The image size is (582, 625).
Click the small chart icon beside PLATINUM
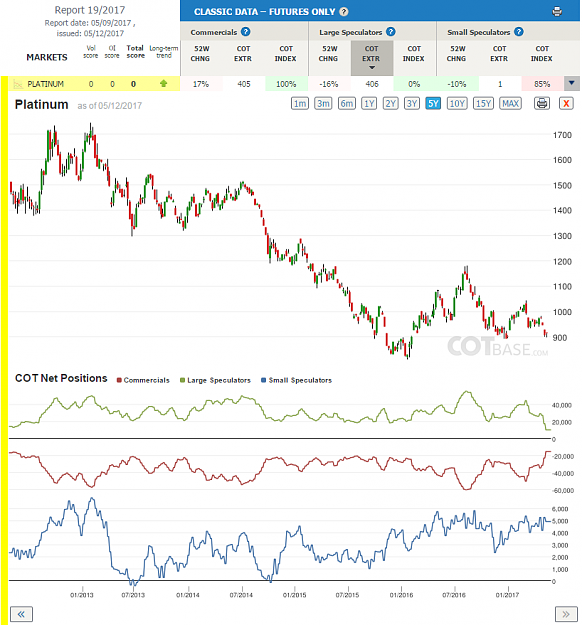click(18, 84)
